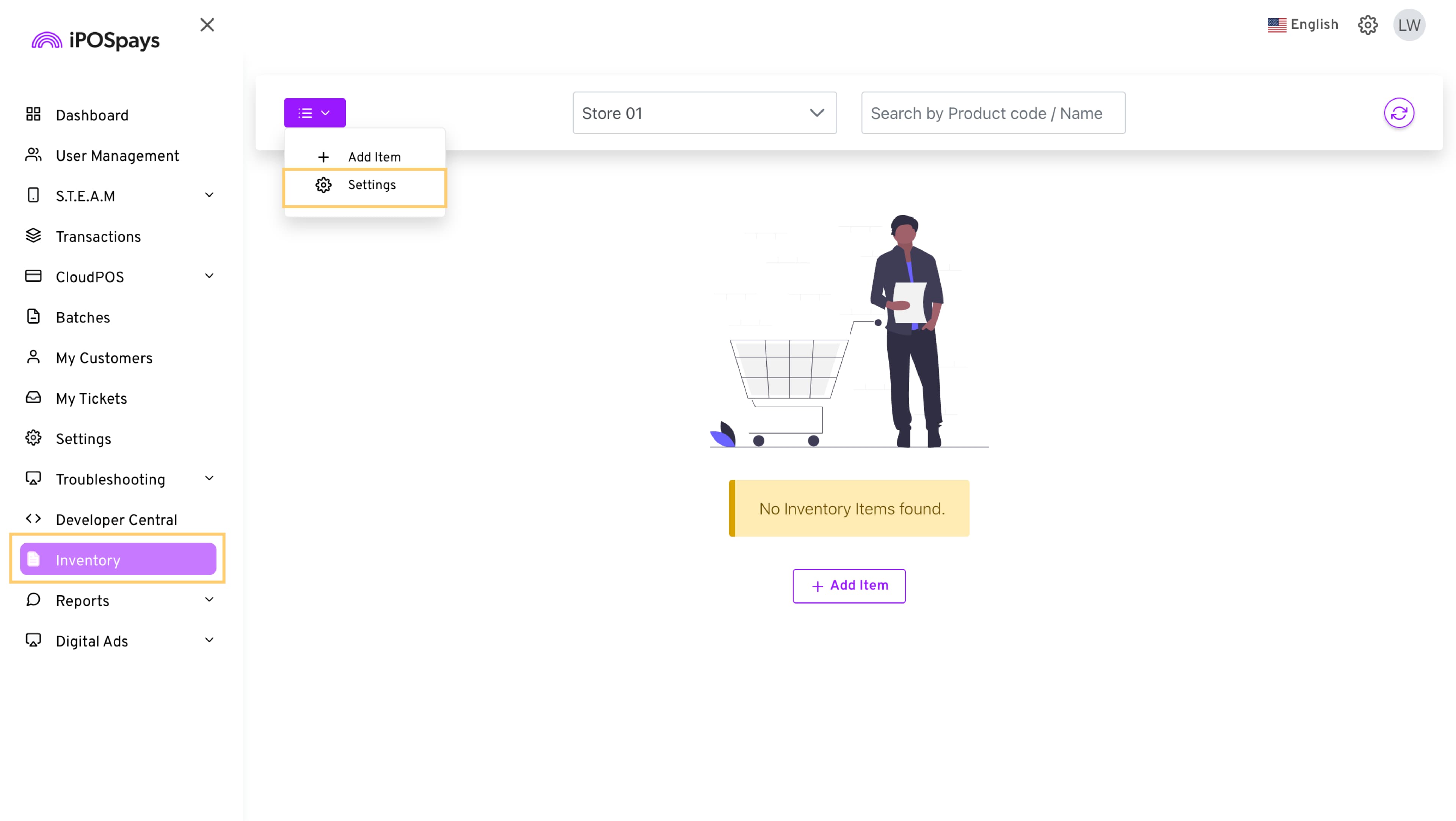The image size is (1456, 821).
Task: Switch the language via the English selector
Action: [x=1302, y=25]
